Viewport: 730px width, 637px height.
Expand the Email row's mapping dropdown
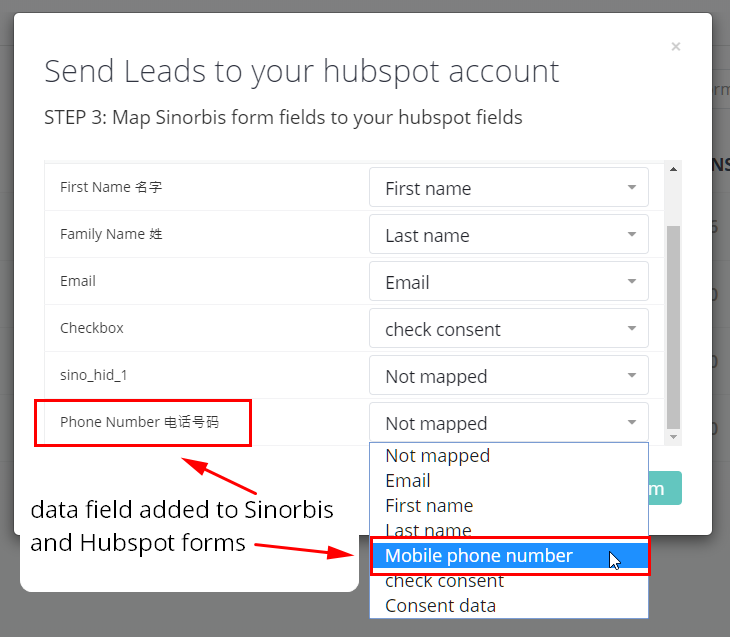(x=508, y=282)
